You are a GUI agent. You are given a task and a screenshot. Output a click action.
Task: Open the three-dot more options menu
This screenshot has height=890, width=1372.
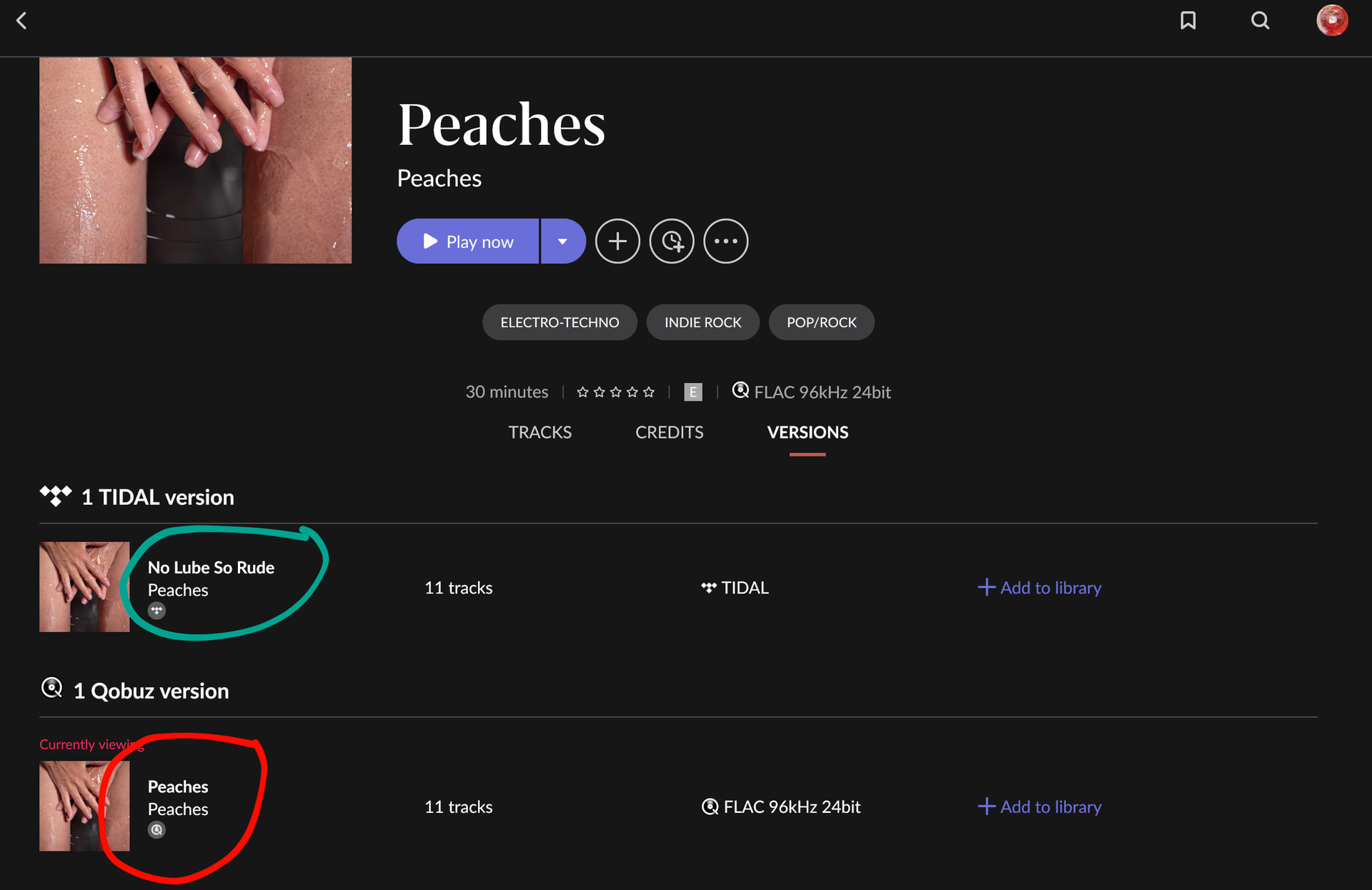pyautogui.click(x=725, y=241)
